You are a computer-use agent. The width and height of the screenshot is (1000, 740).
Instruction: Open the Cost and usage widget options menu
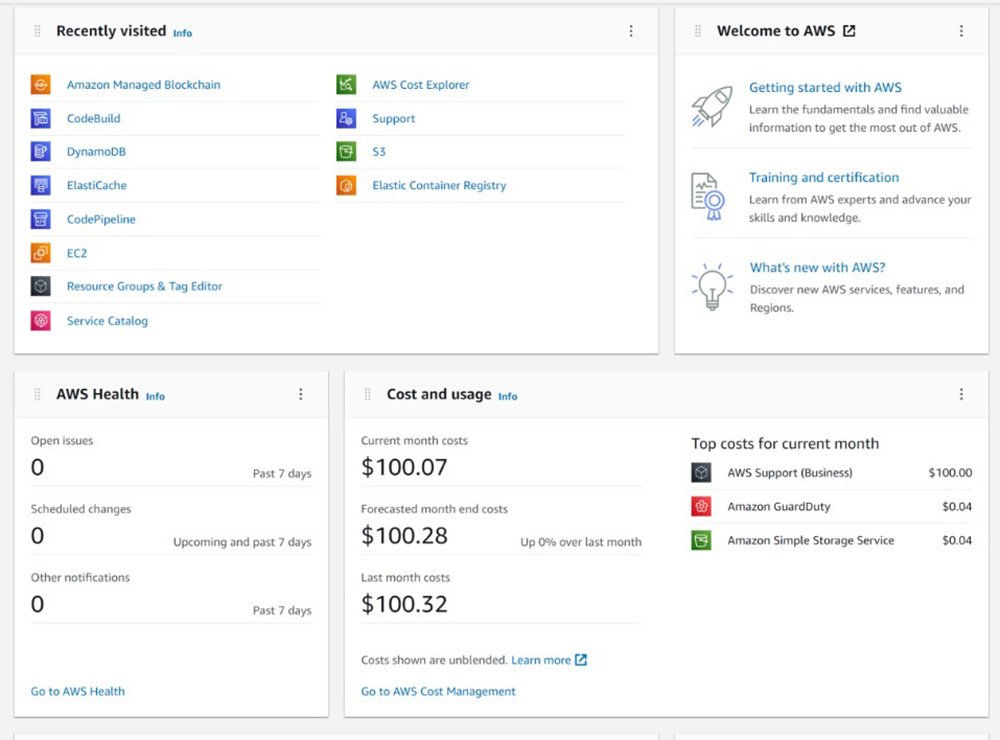pyautogui.click(x=962, y=394)
